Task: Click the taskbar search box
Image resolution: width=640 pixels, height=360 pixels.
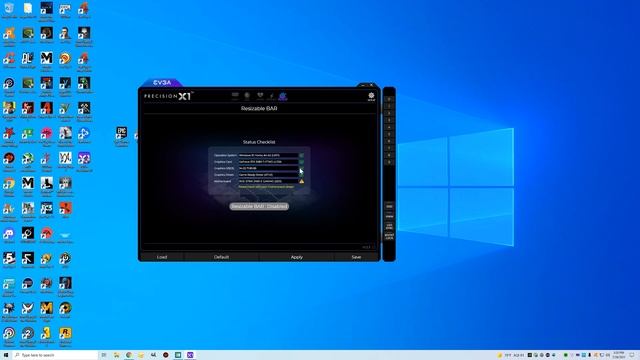Action: [55, 355]
